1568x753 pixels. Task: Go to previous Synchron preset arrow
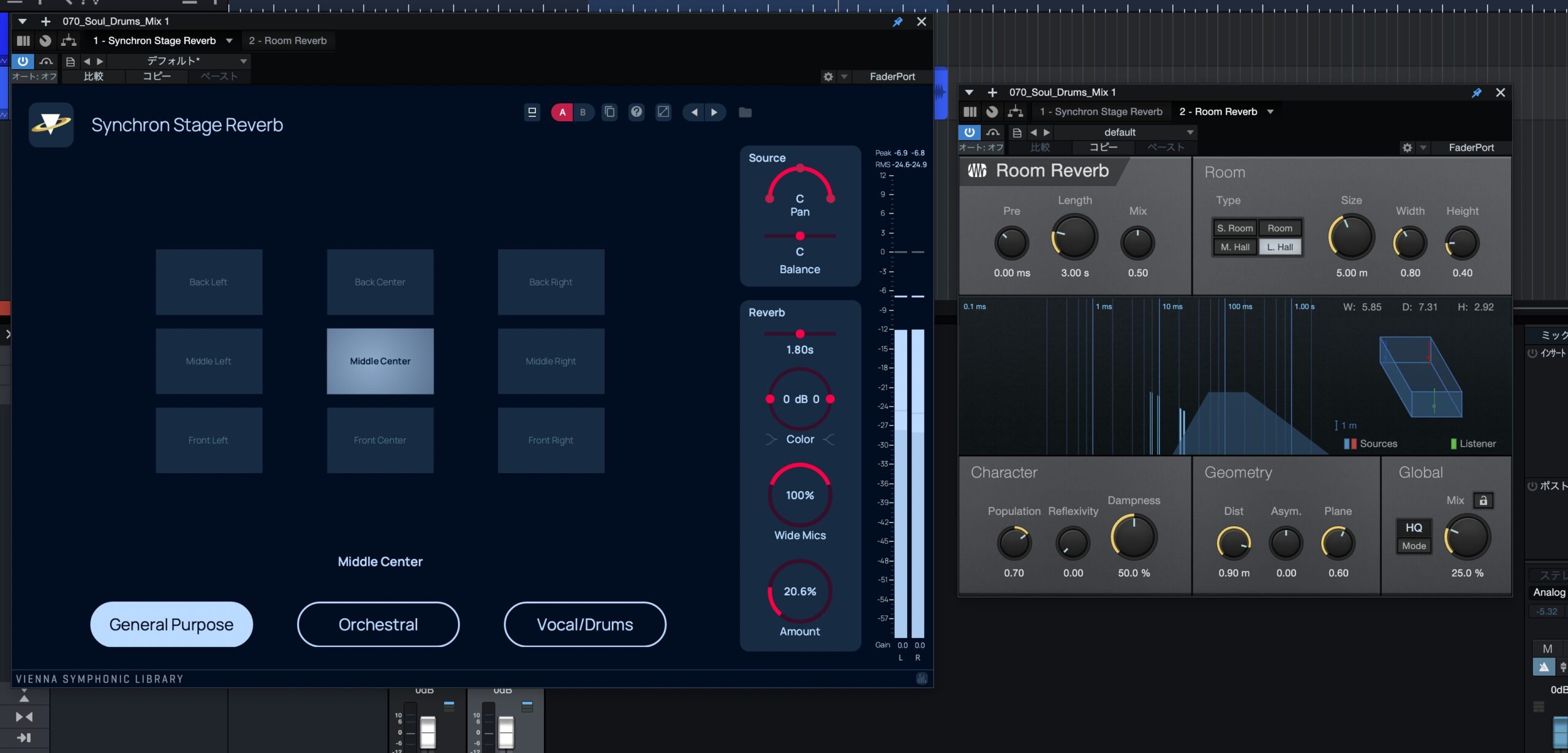pos(694,112)
